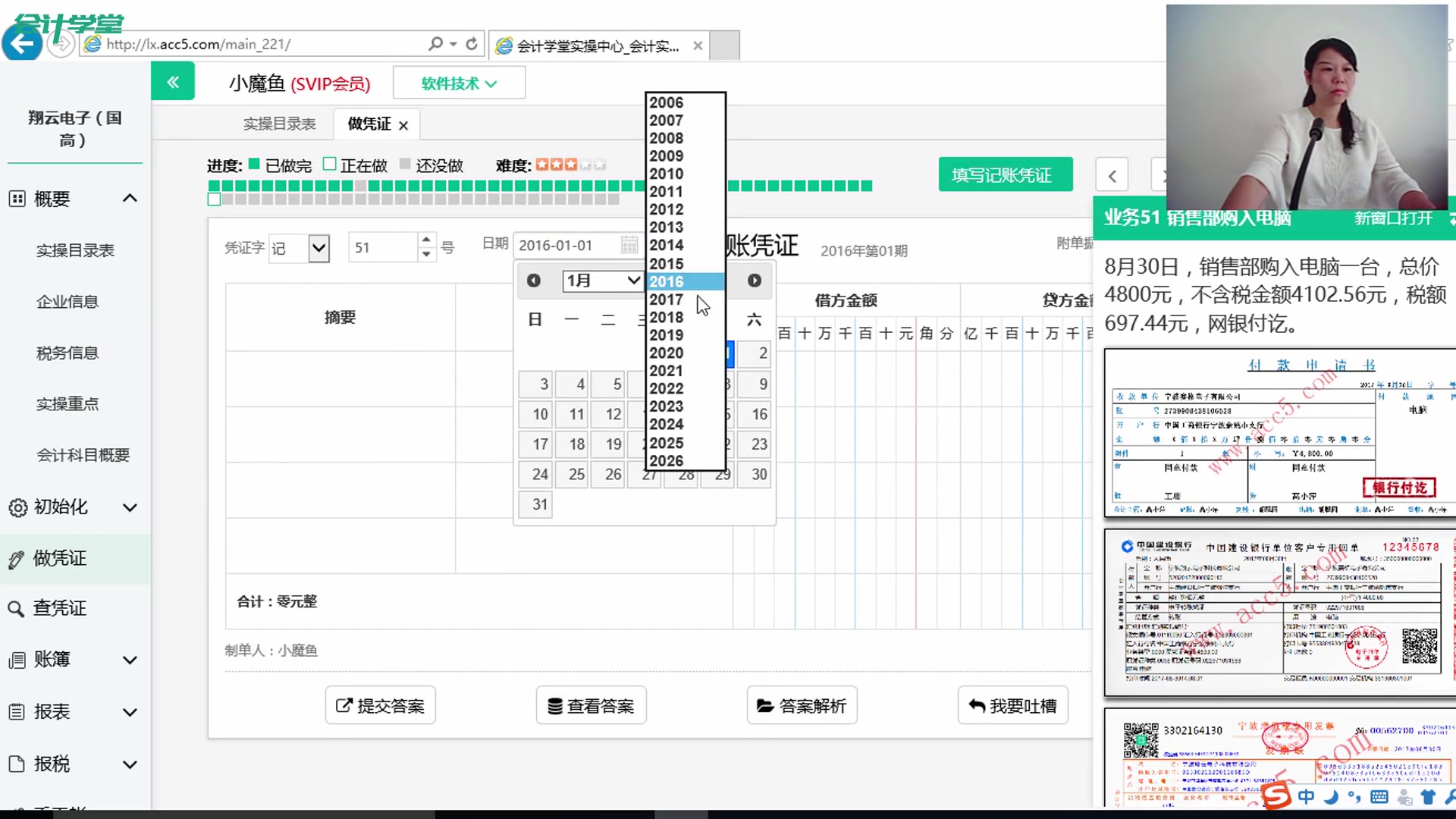This screenshot has height=819, width=1456.
Task: Click the 提交答案 submit answer button
Action: pos(380,705)
